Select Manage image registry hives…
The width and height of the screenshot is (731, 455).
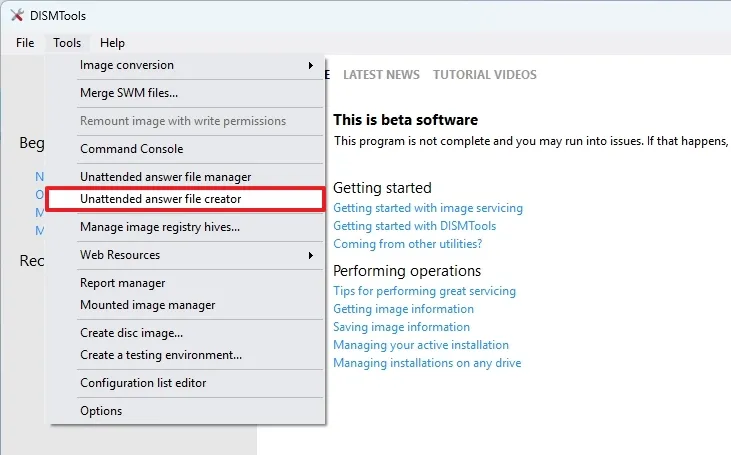pos(186,227)
